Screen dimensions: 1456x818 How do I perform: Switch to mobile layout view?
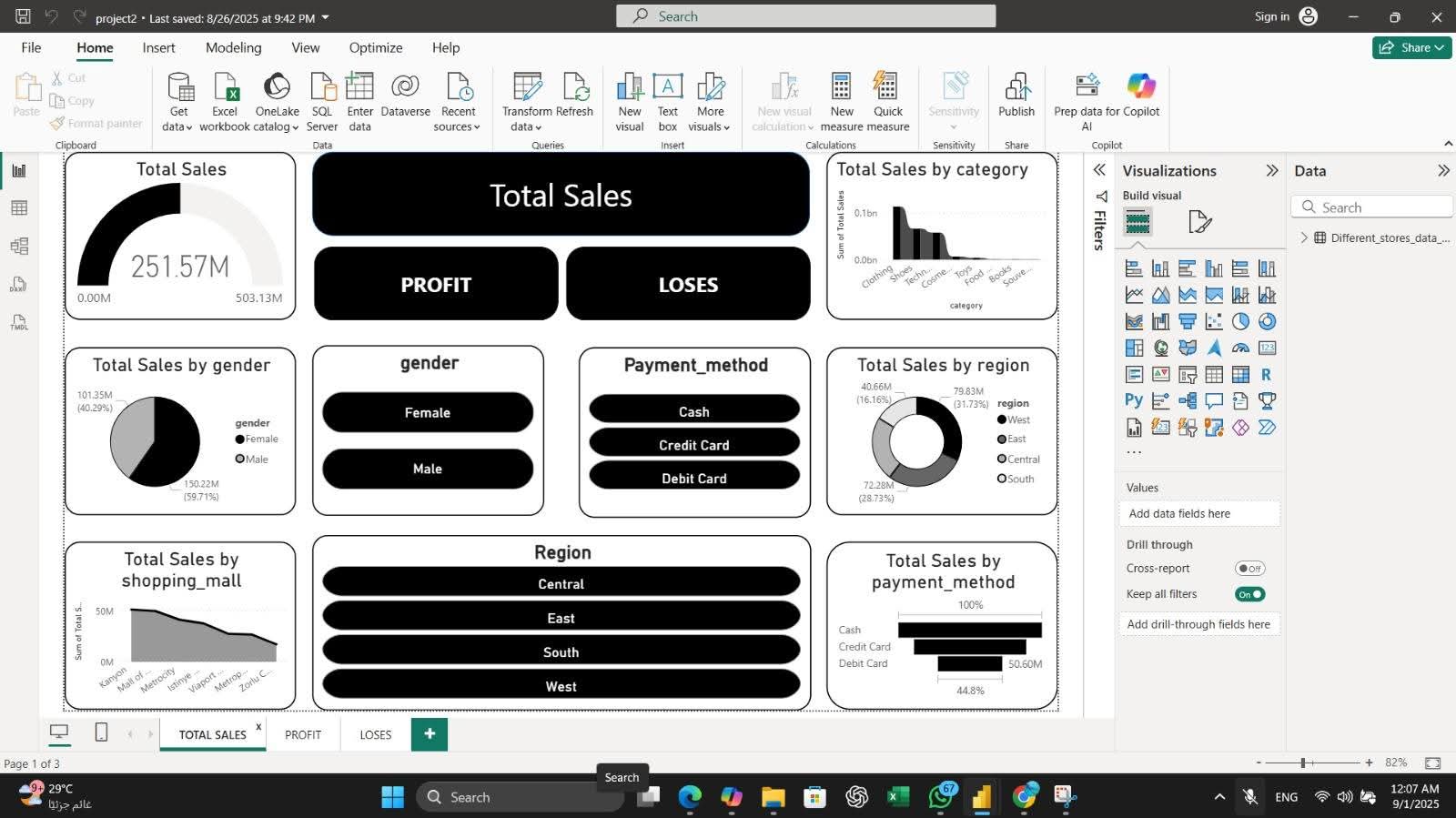tap(102, 733)
